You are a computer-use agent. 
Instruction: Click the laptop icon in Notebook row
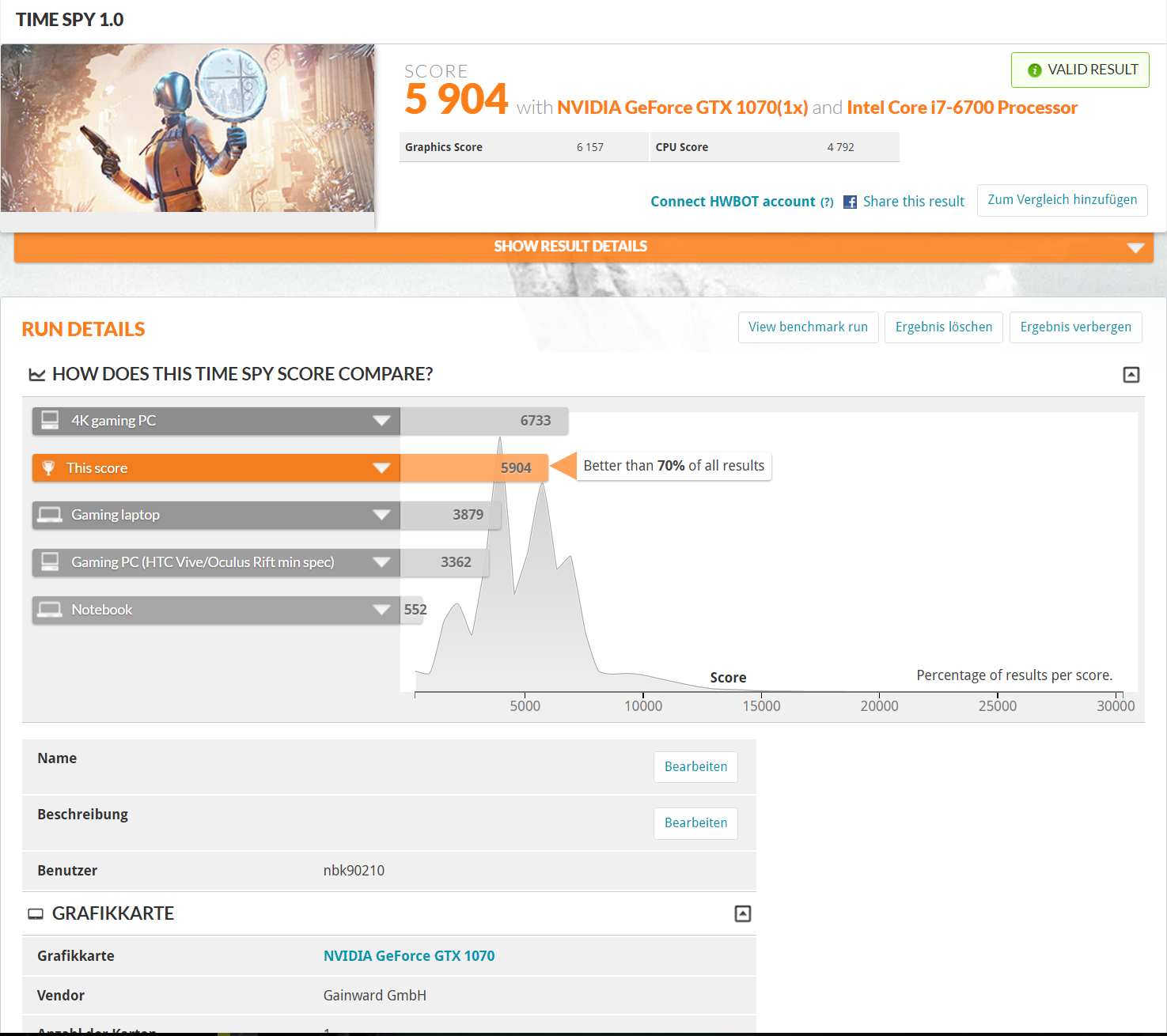tap(50, 609)
